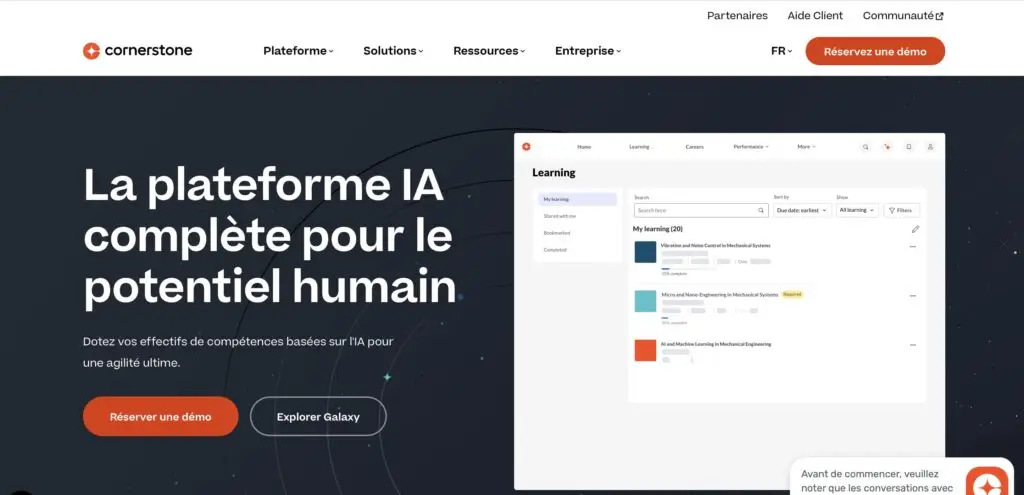Select the Learning tab in the preview nav
The width and height of the screenshot is (1024, 495).
(639, 147)
